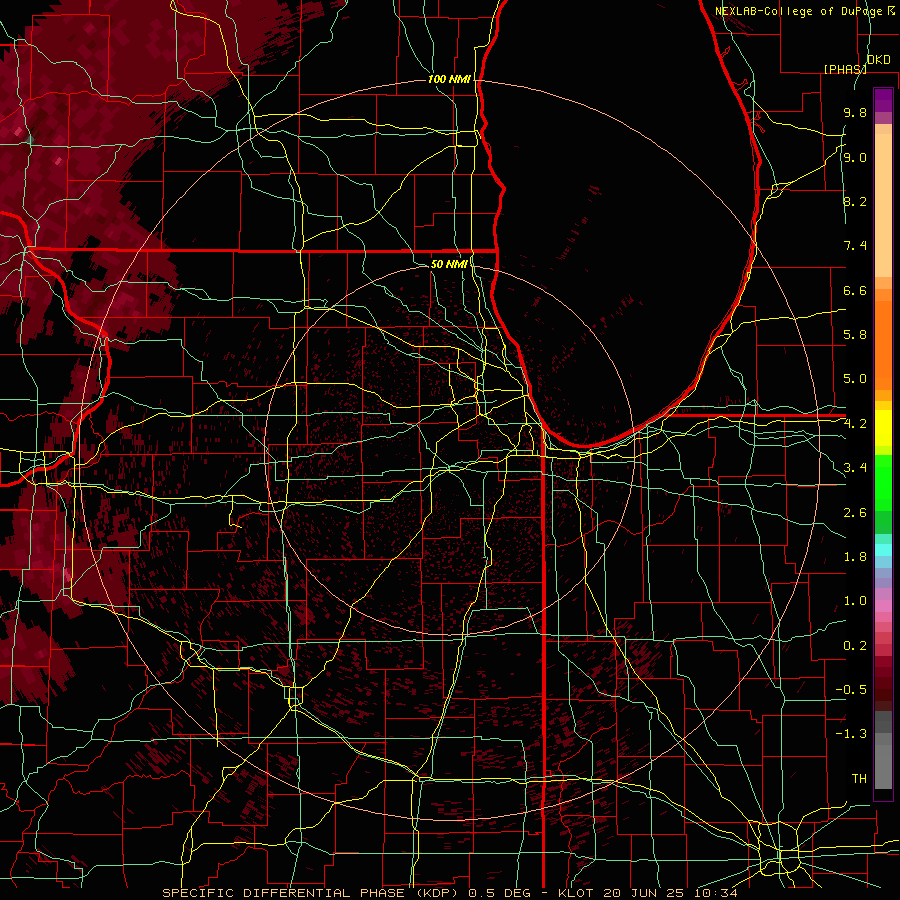Click the 8.2 scale value
Screen dimensions: 900x900
click(855, 201)
